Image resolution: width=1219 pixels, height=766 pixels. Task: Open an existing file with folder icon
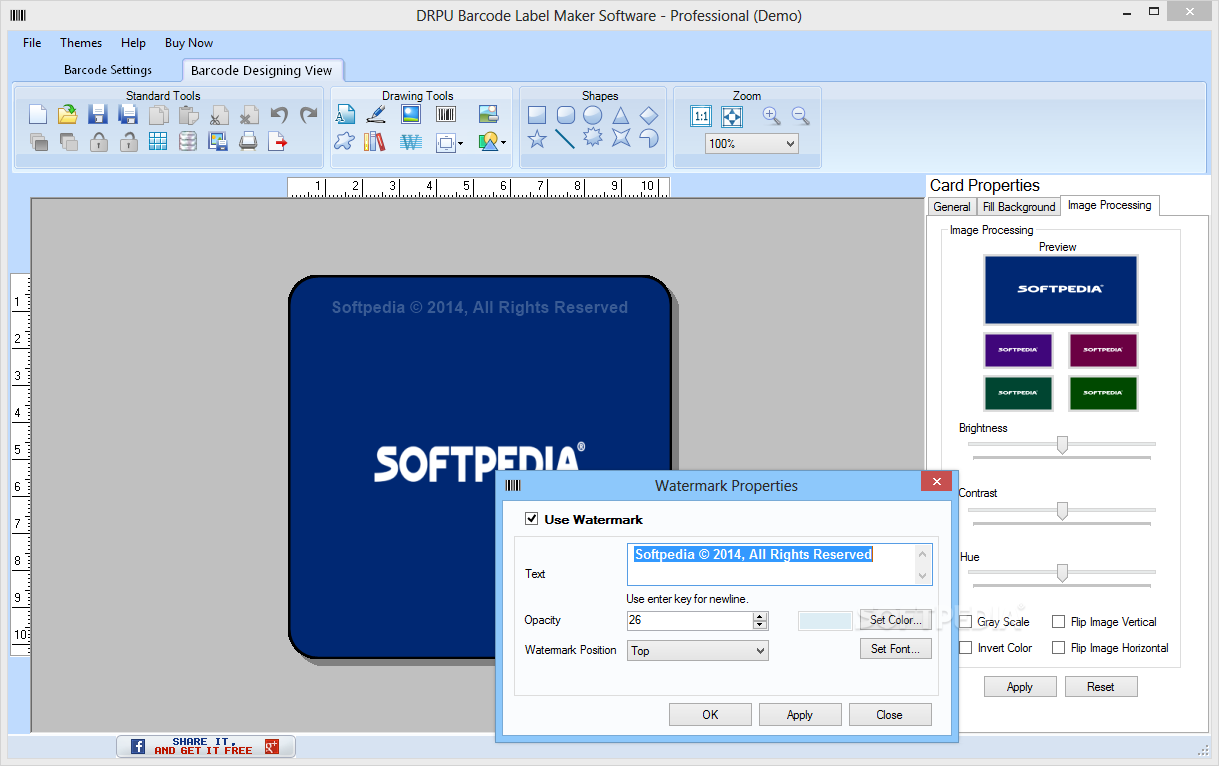68,115
